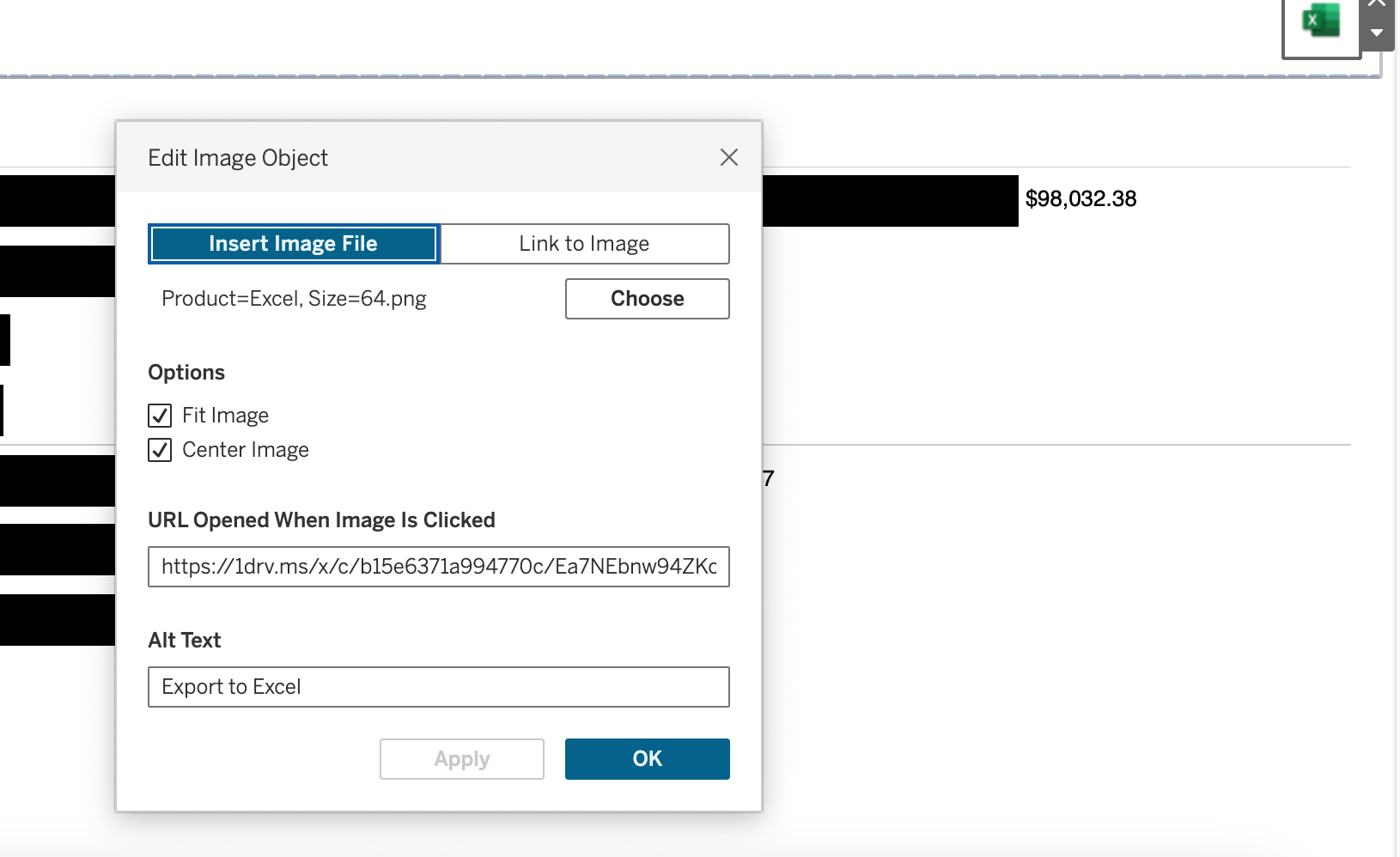This screenshot has width=1400, height=857.
Task: Close the Edit Image Object dialog
Action: click(x=728, y=157)
